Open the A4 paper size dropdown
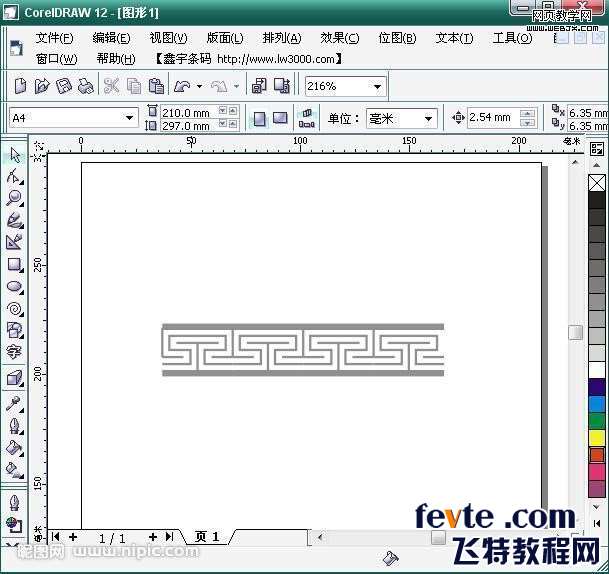This screenshot has height=574, width=609. click(129, 117)
